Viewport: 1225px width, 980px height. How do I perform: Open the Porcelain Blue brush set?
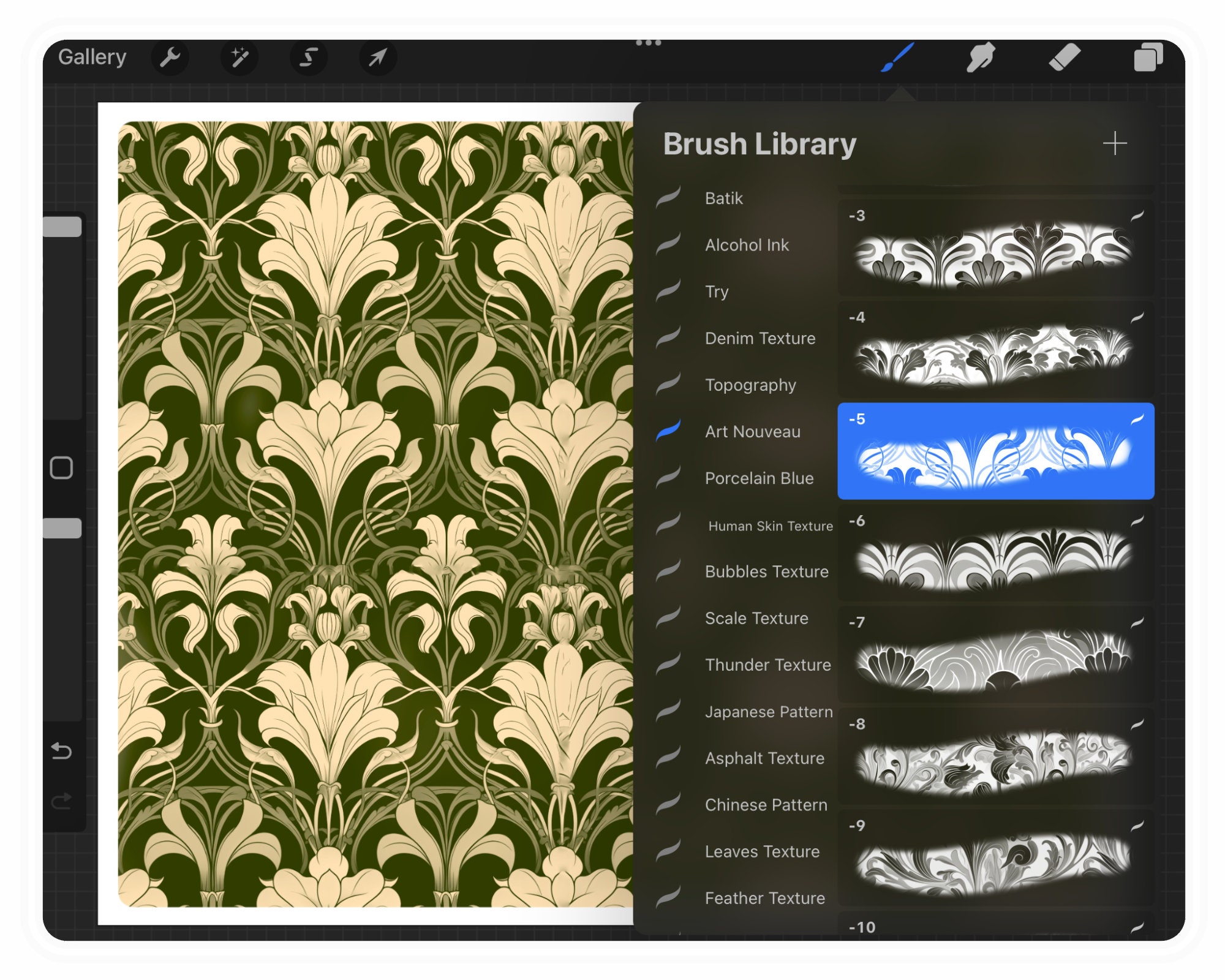point(745,478)
